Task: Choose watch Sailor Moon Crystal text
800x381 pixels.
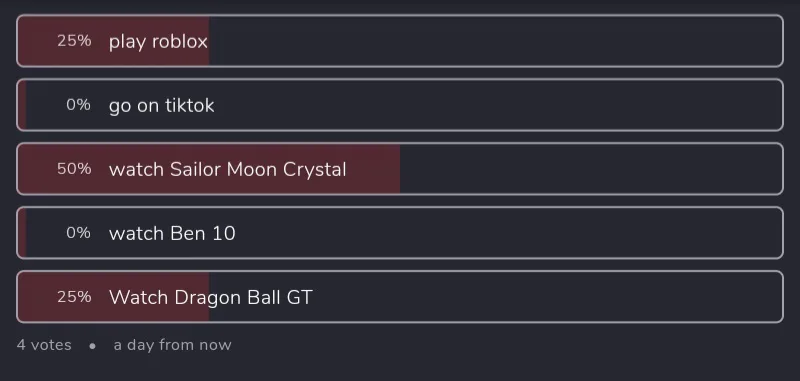Action: point(228,169)
